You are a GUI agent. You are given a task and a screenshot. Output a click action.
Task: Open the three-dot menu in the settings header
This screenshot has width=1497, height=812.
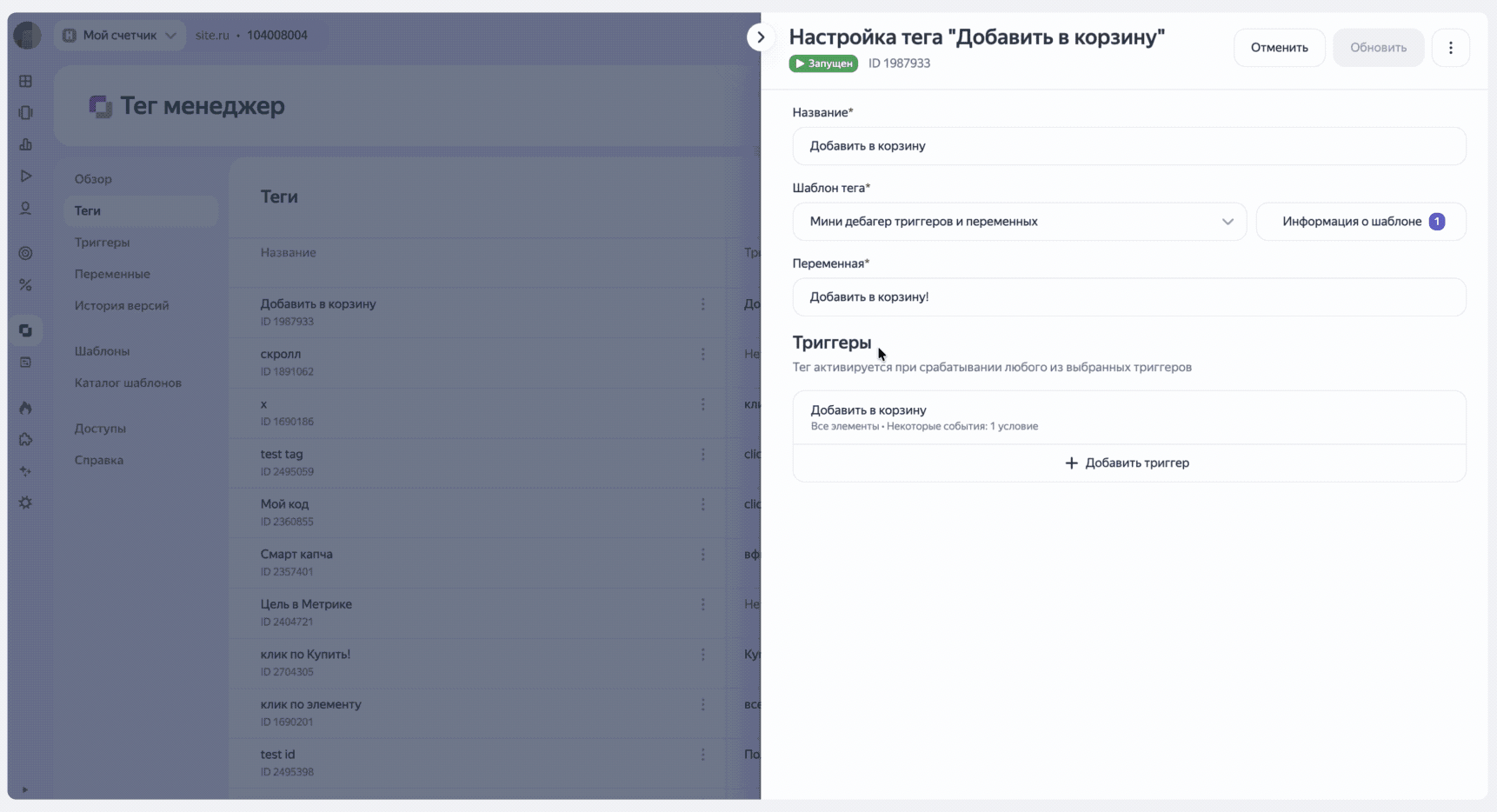(1450, 48)
